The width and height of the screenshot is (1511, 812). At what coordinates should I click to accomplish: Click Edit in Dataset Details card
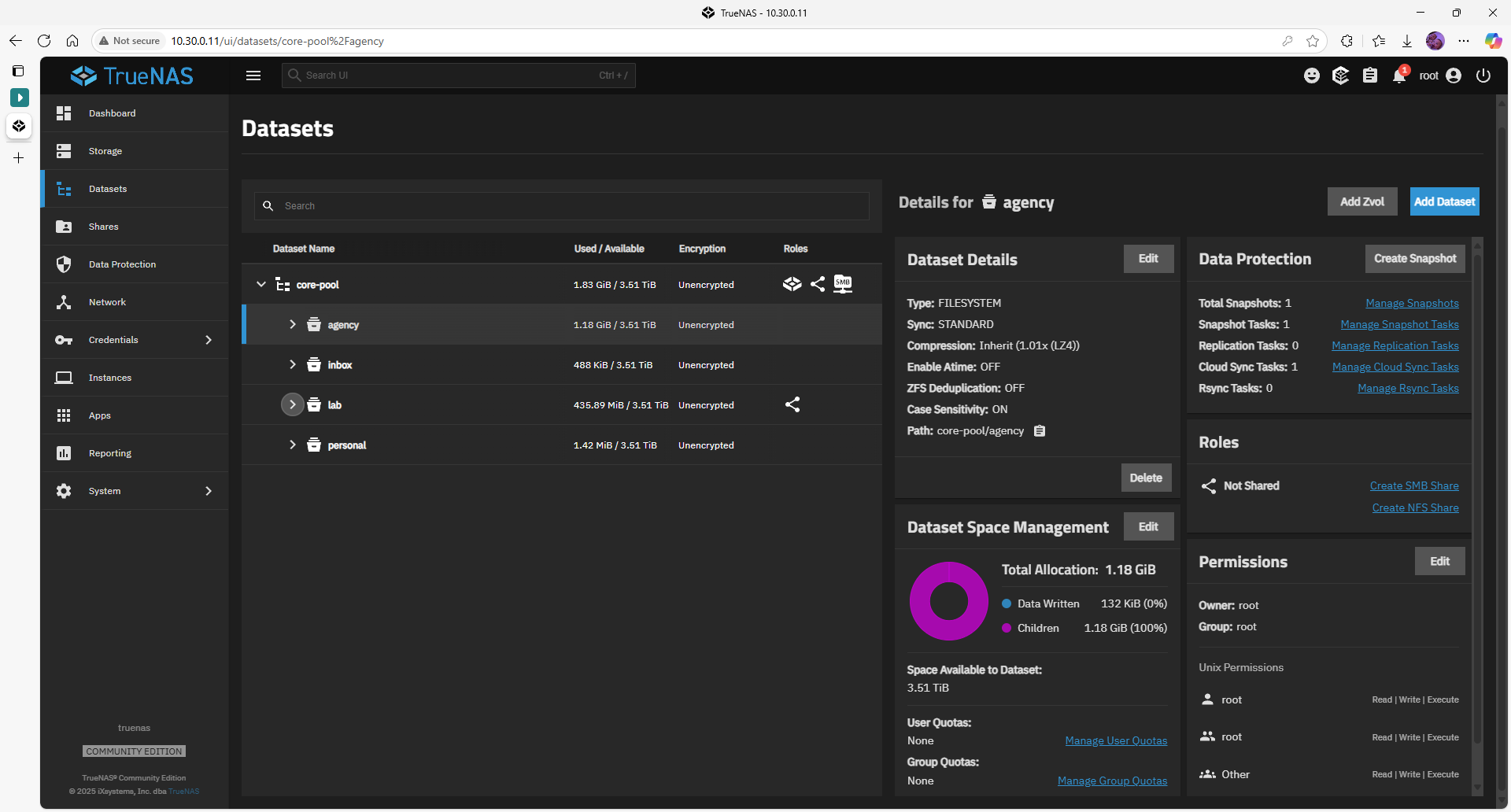tap(1148, 259)
